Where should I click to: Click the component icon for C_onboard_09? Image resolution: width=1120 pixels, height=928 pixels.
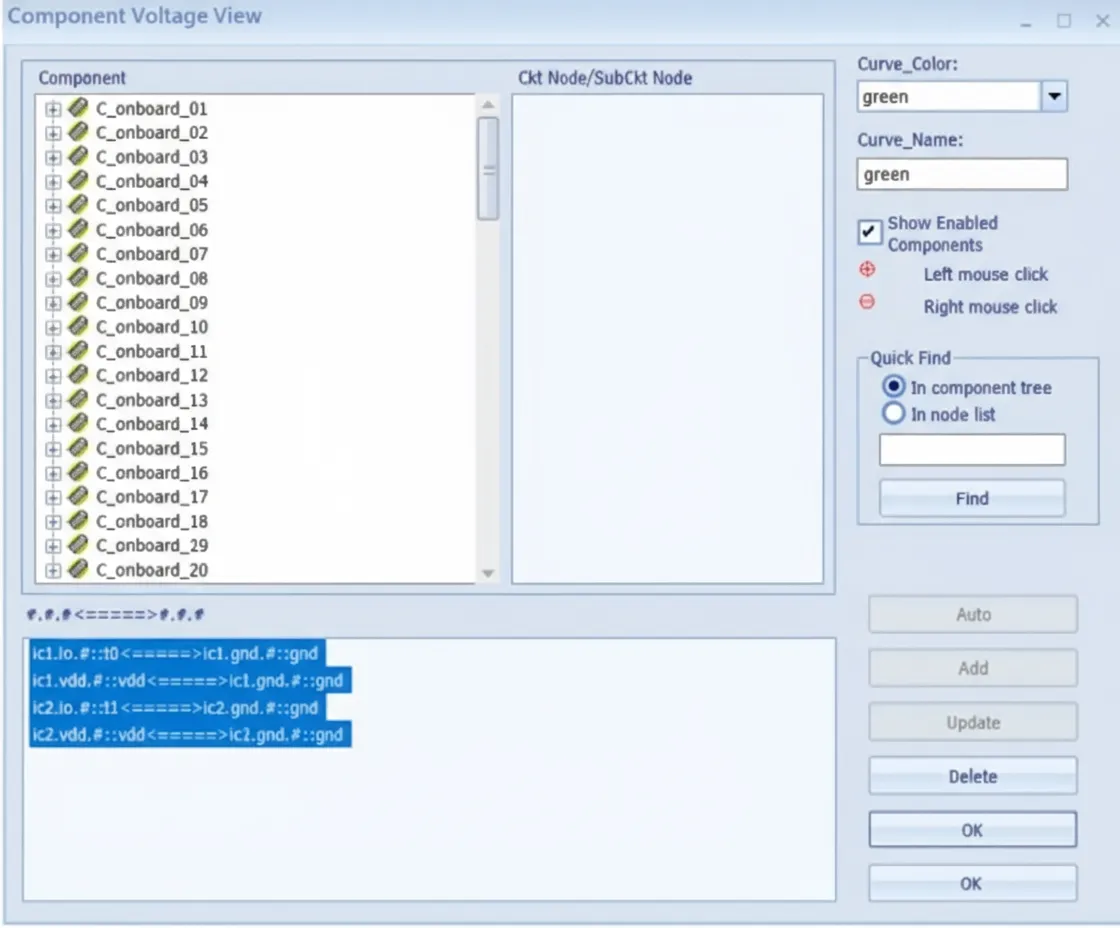pyautogui.click(x=79, y=302)
